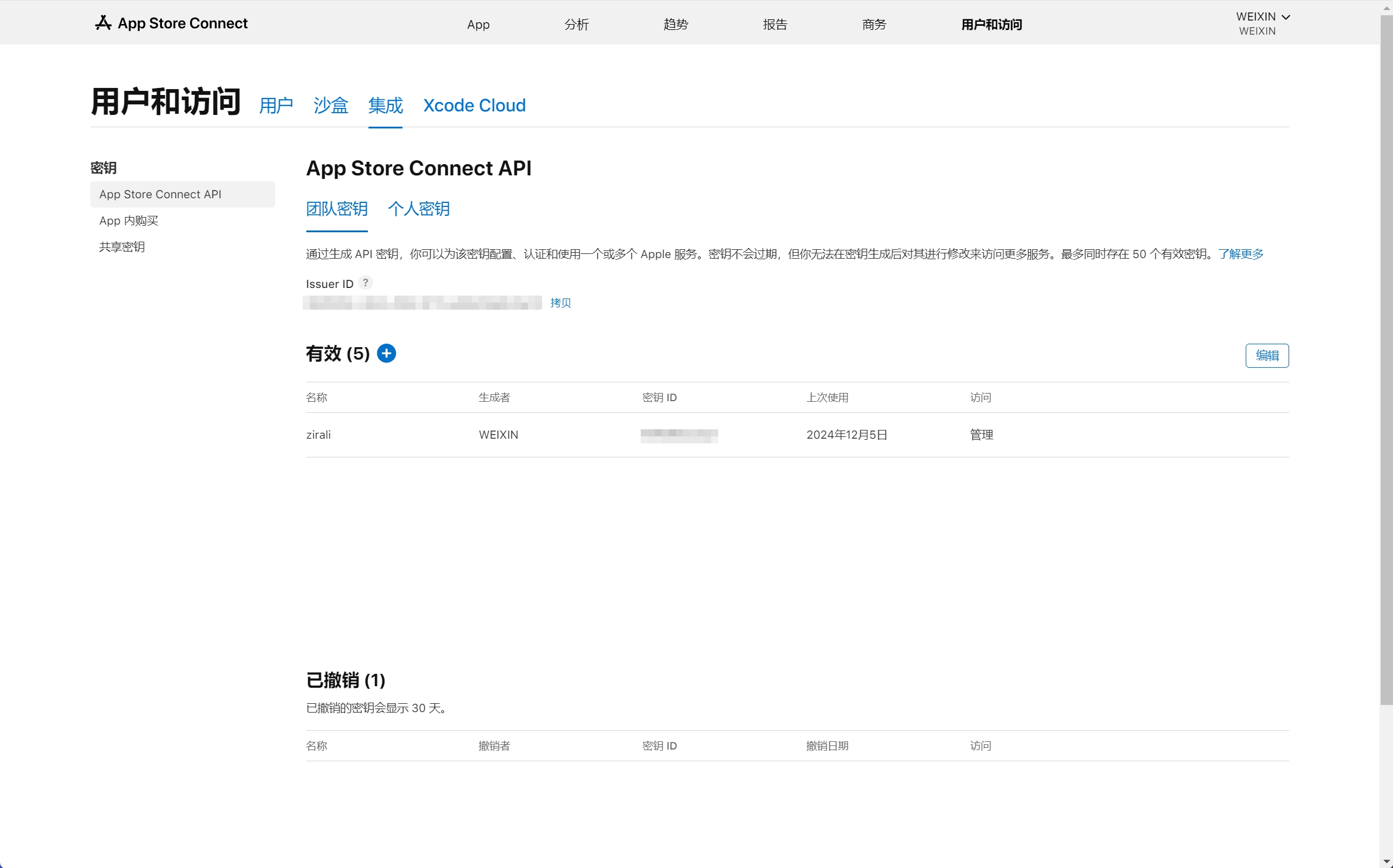Click the 已撤销 (1) section heading
The height and width of the screenshot is (868, 1393).
(x=346, y=680)
